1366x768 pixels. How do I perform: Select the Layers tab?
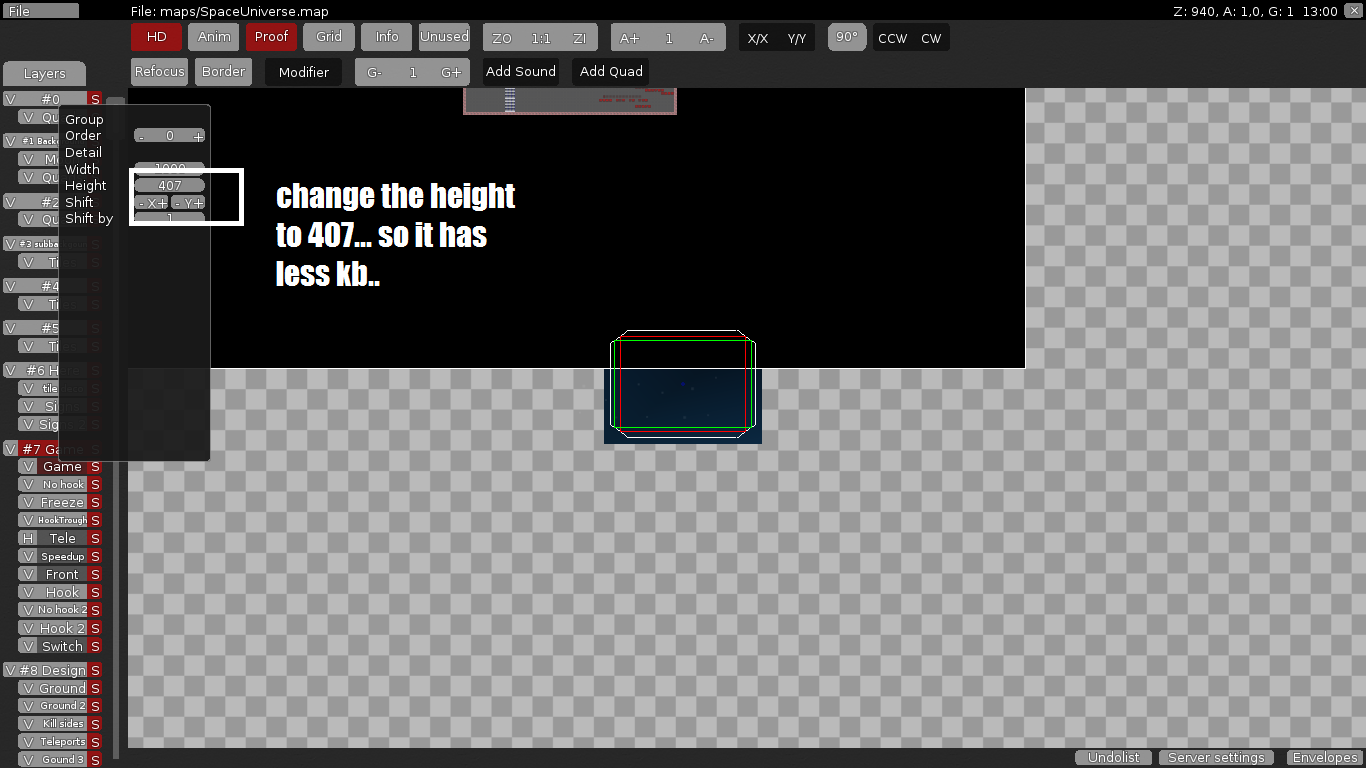point(44,74)
